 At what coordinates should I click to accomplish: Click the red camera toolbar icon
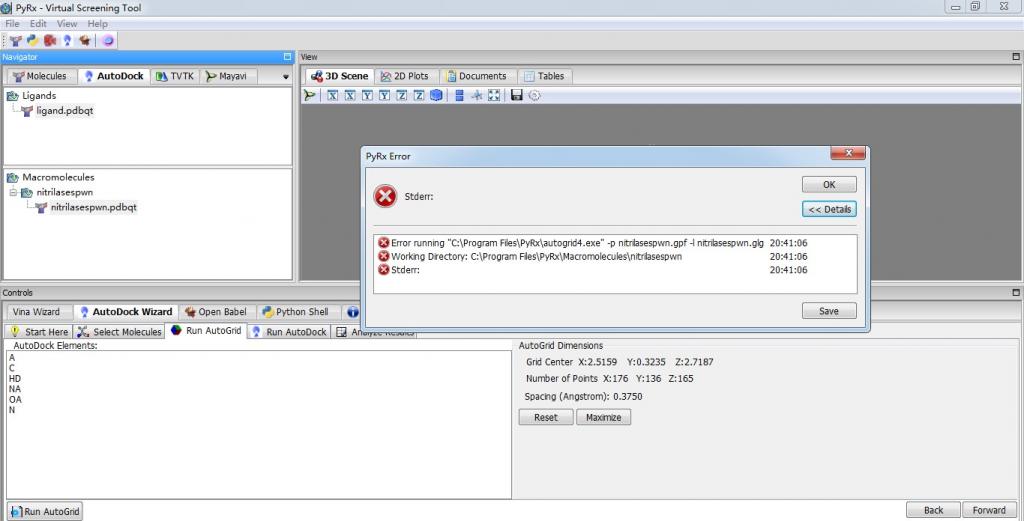(x=50, y=40)
